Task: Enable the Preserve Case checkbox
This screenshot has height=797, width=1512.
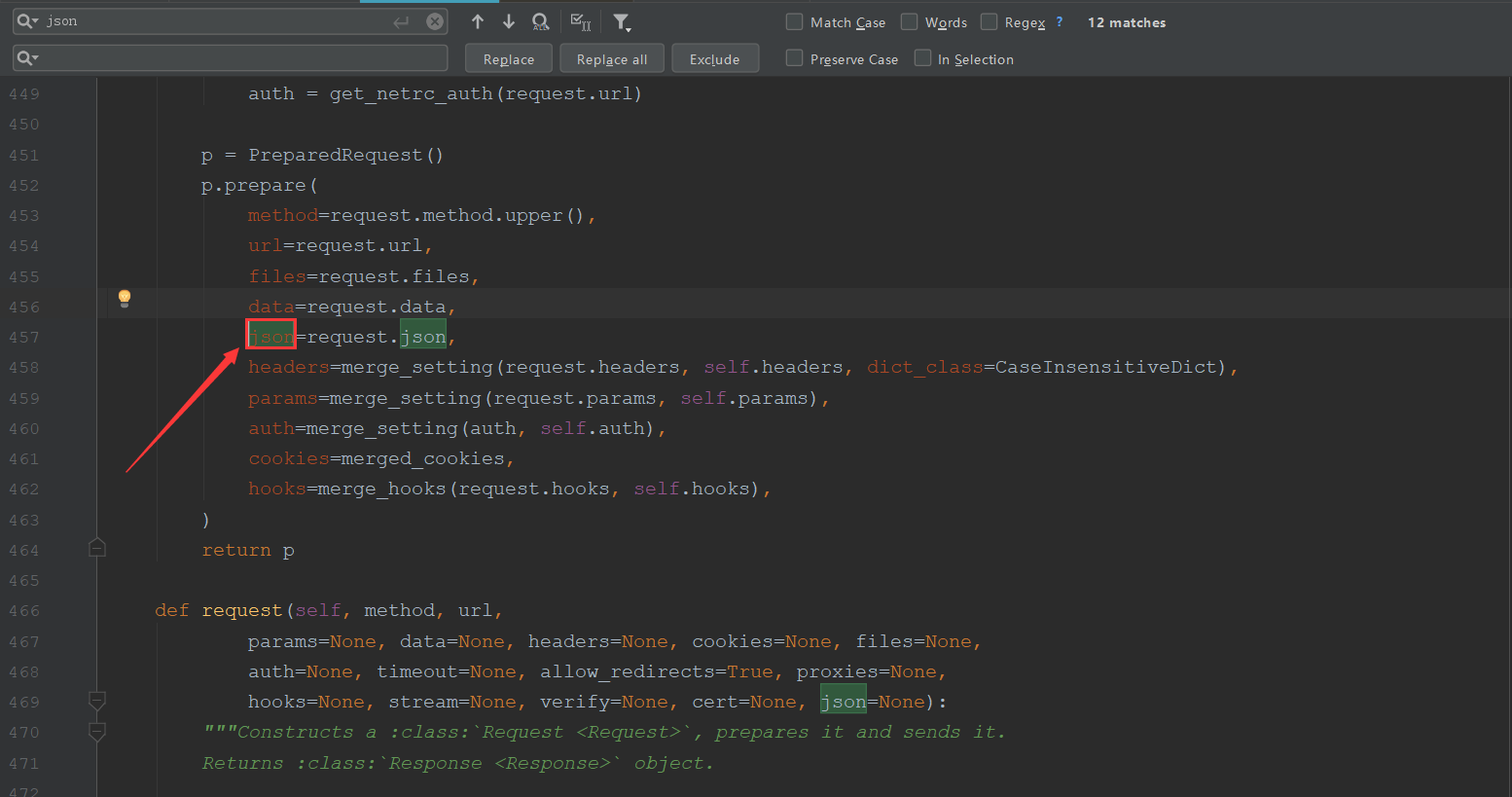Action: click(x=795, y=58)
